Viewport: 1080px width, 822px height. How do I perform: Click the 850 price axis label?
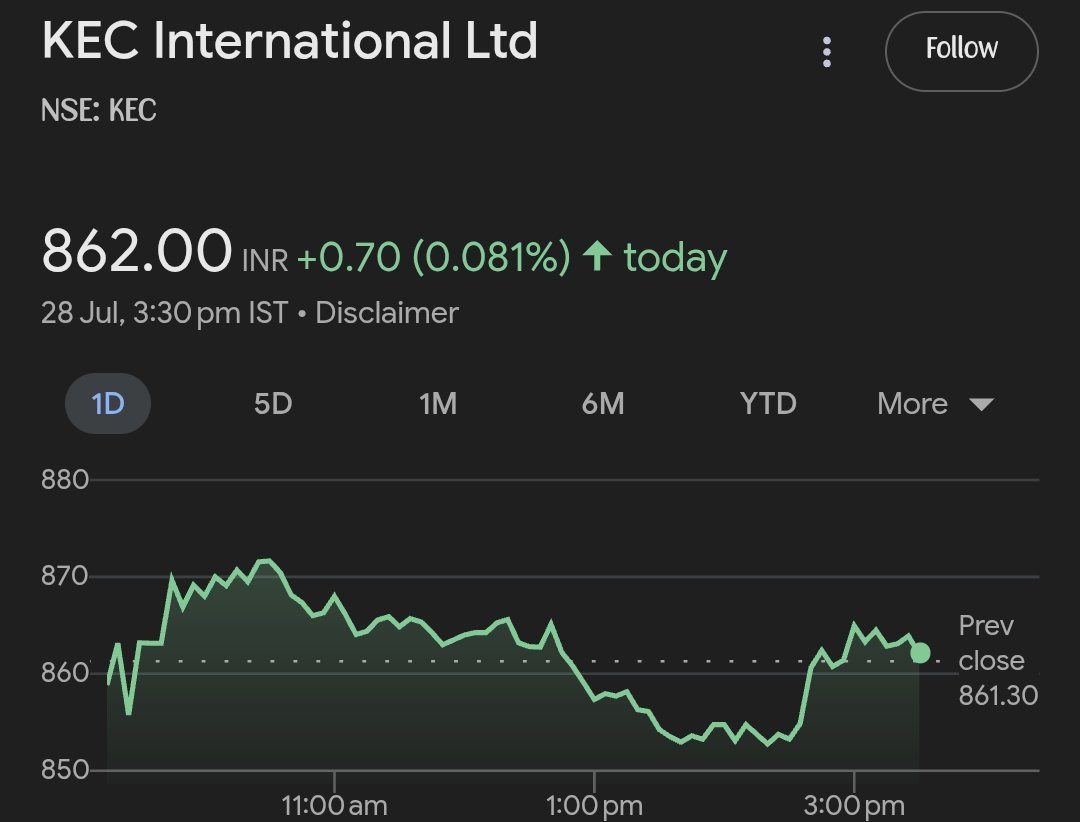(x=65, y=770)
